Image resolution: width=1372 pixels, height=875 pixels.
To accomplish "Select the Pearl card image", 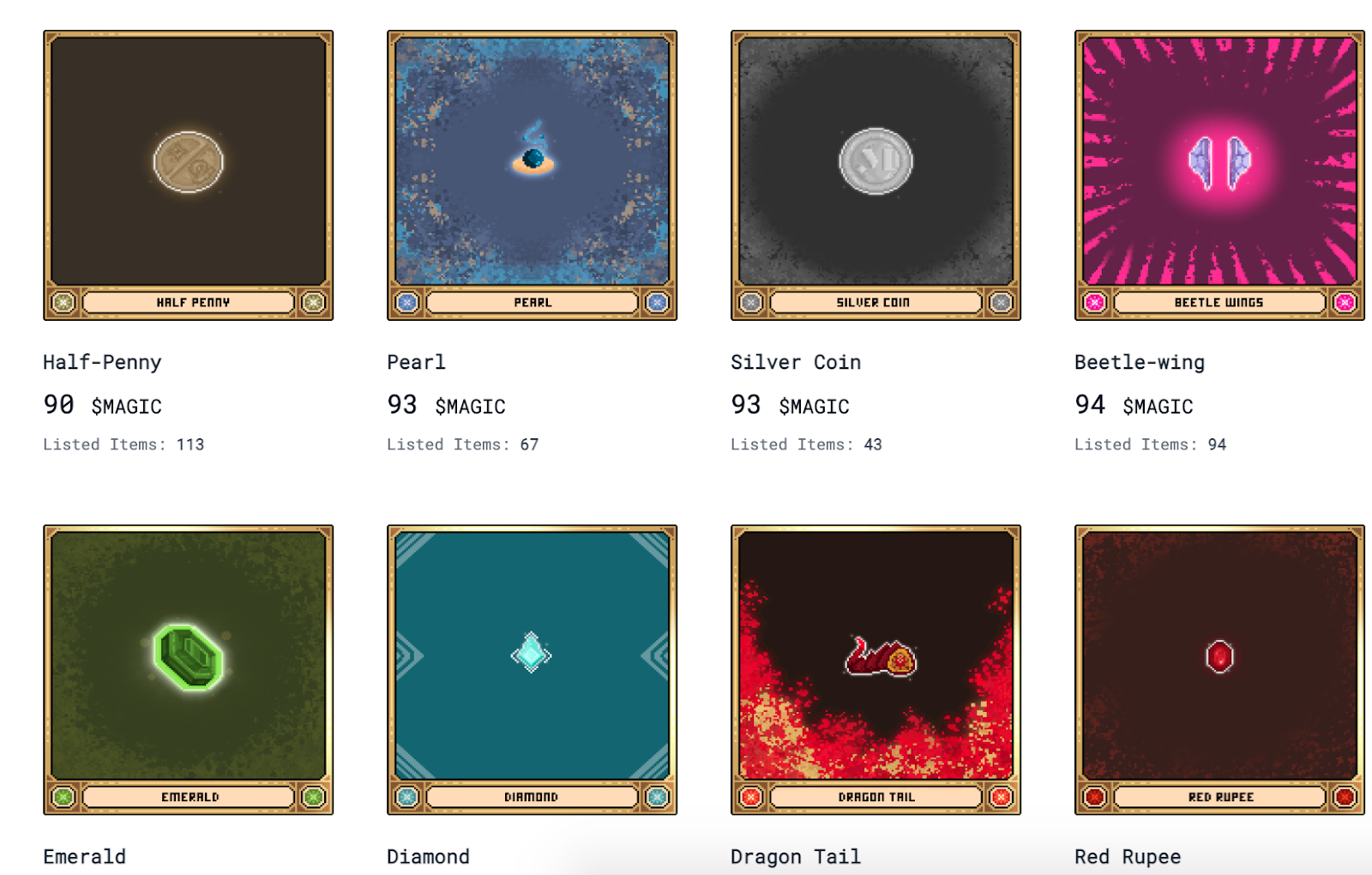I will (532, 176).
